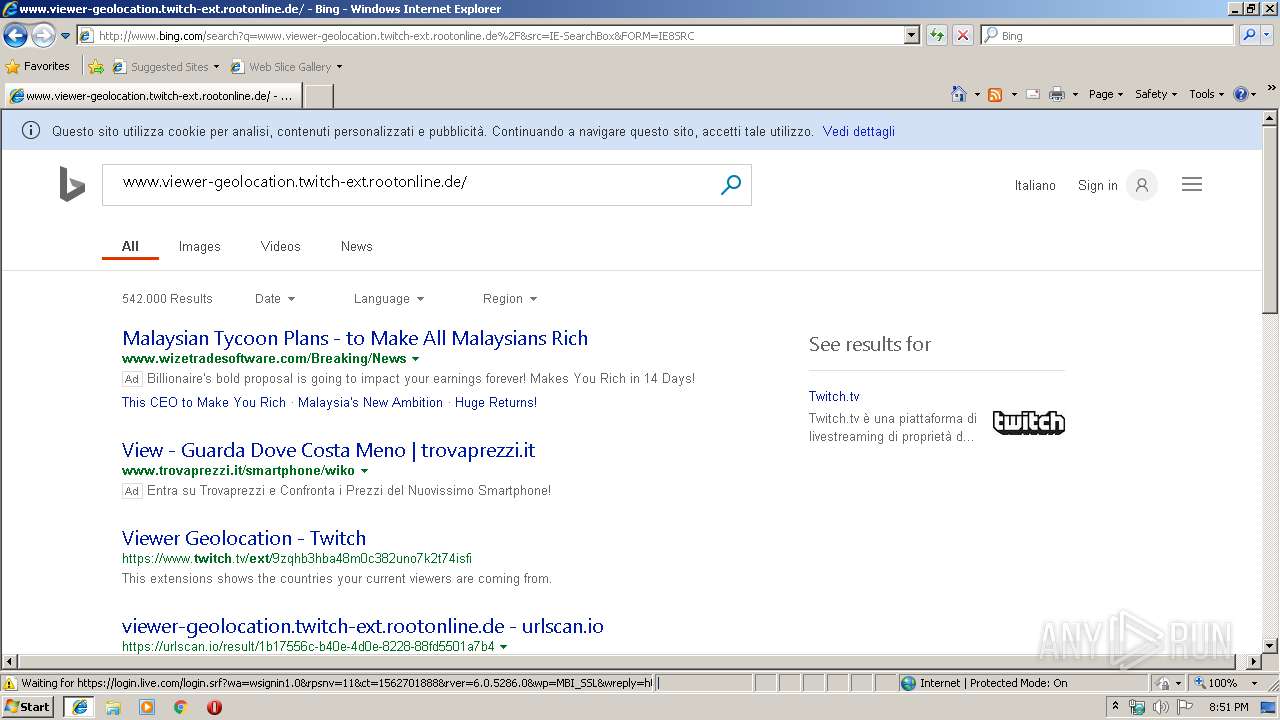
Task: Select the rootonline.de Bing browser tab
Action: (152, 96)
